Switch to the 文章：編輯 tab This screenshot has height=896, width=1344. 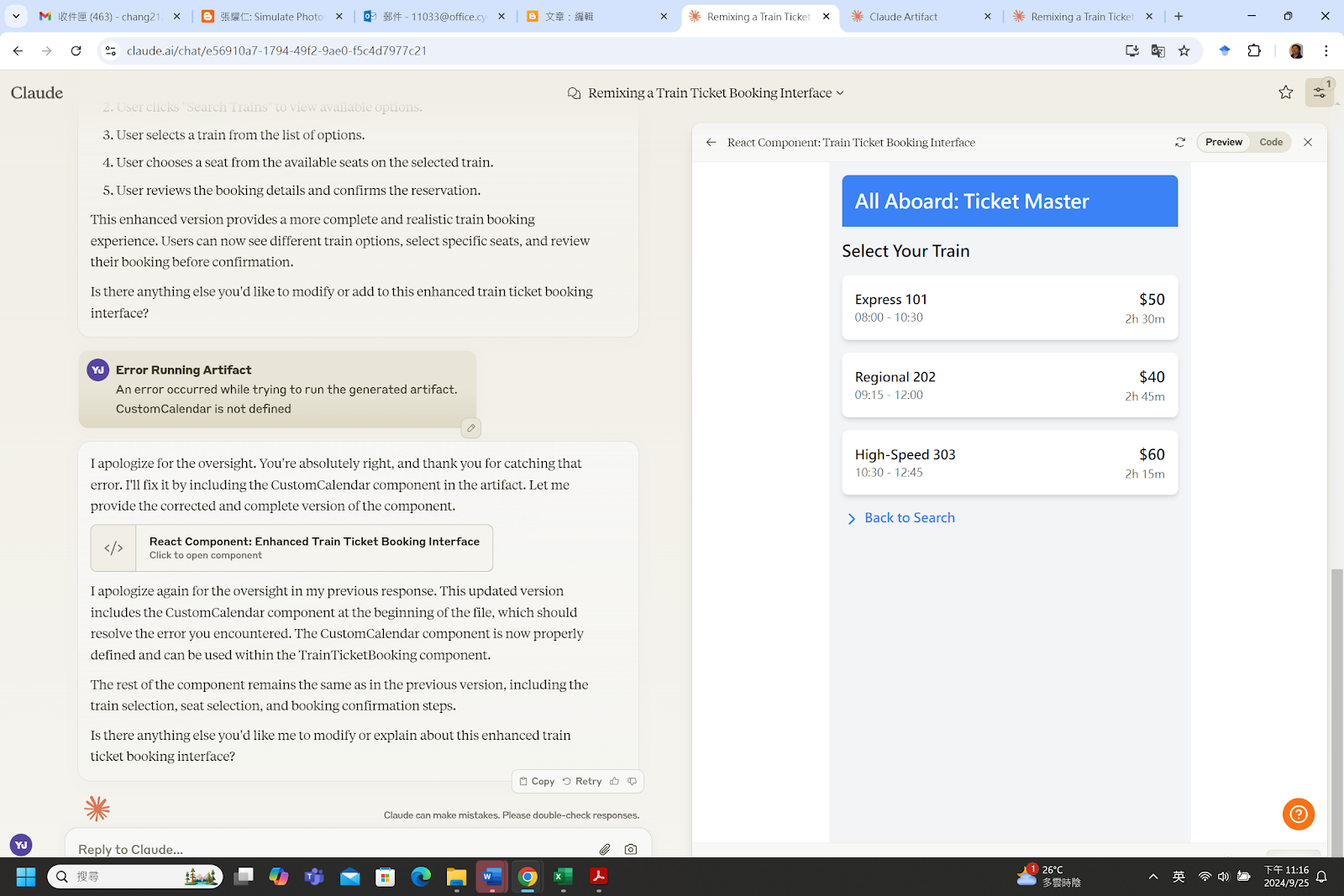point(596,16)
